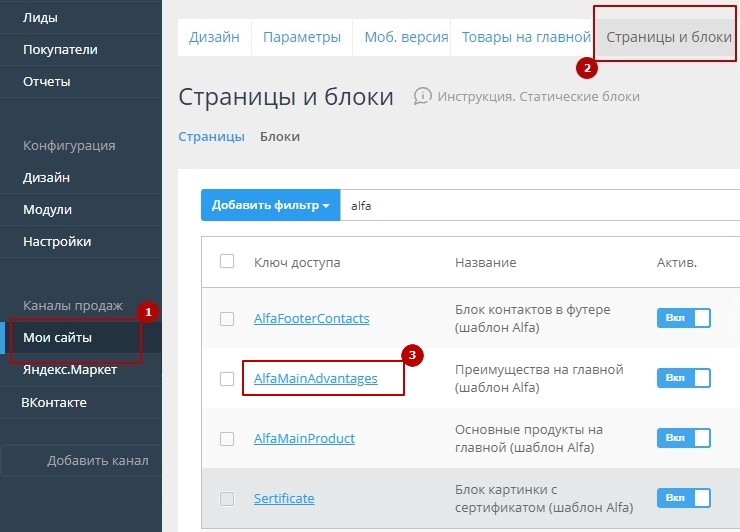
Task: Open the AlfaMainAdvantages block link
Action: click(315, 379)
